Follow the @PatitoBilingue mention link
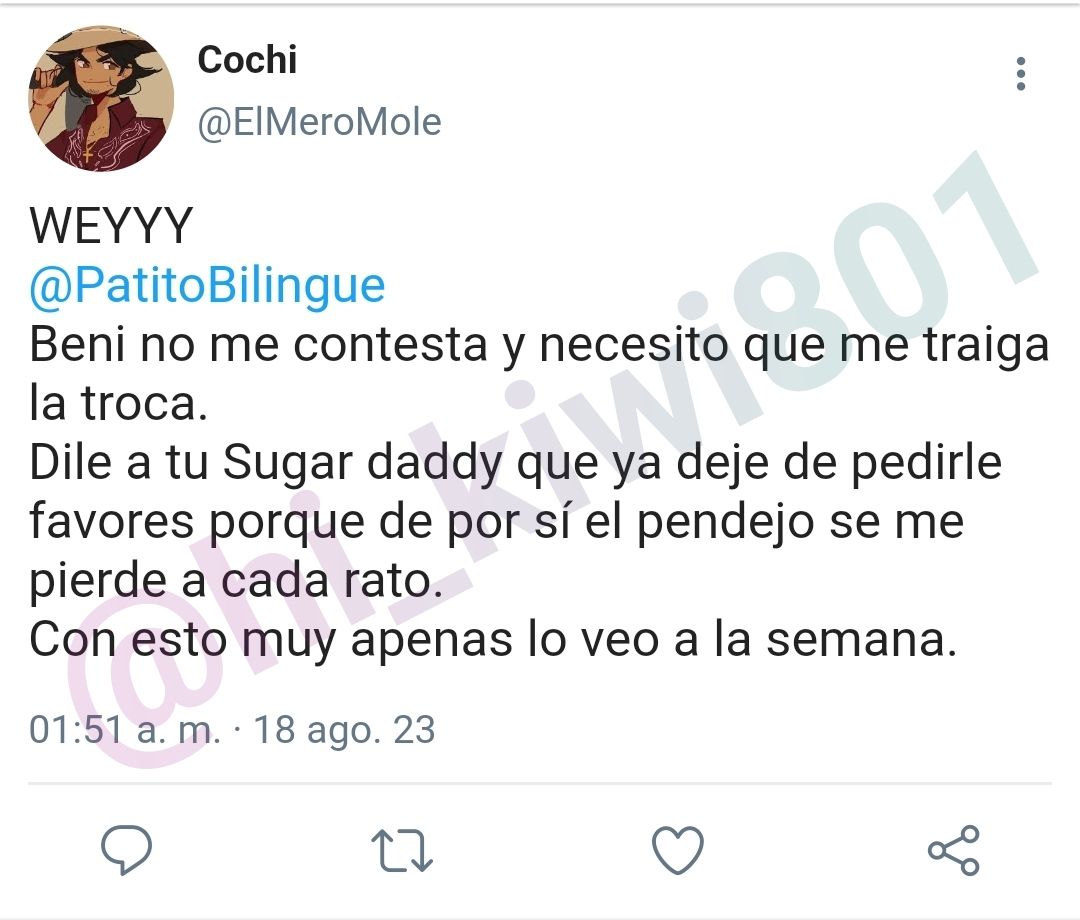Screen dimensions: 1080x920 point(207,285)
